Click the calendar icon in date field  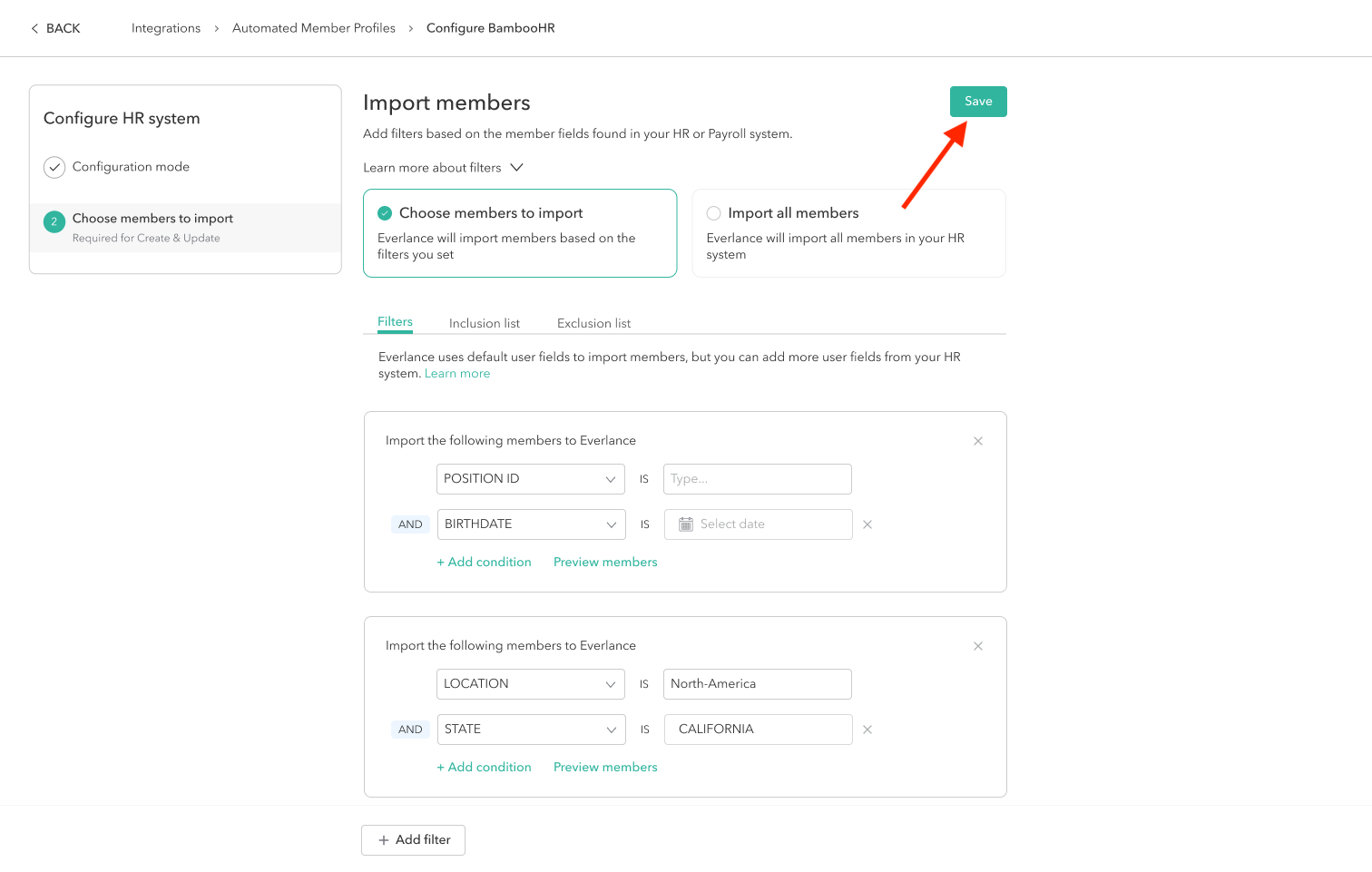click(686, 524)
